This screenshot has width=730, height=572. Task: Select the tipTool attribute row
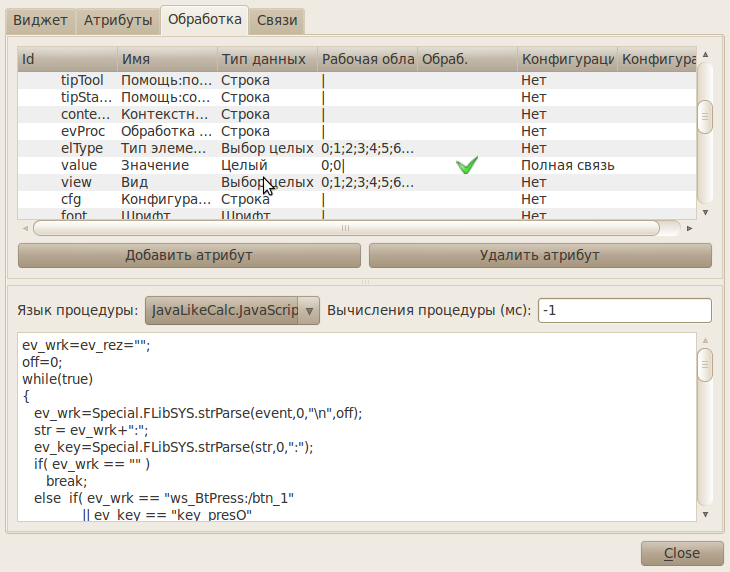point(82,80)
